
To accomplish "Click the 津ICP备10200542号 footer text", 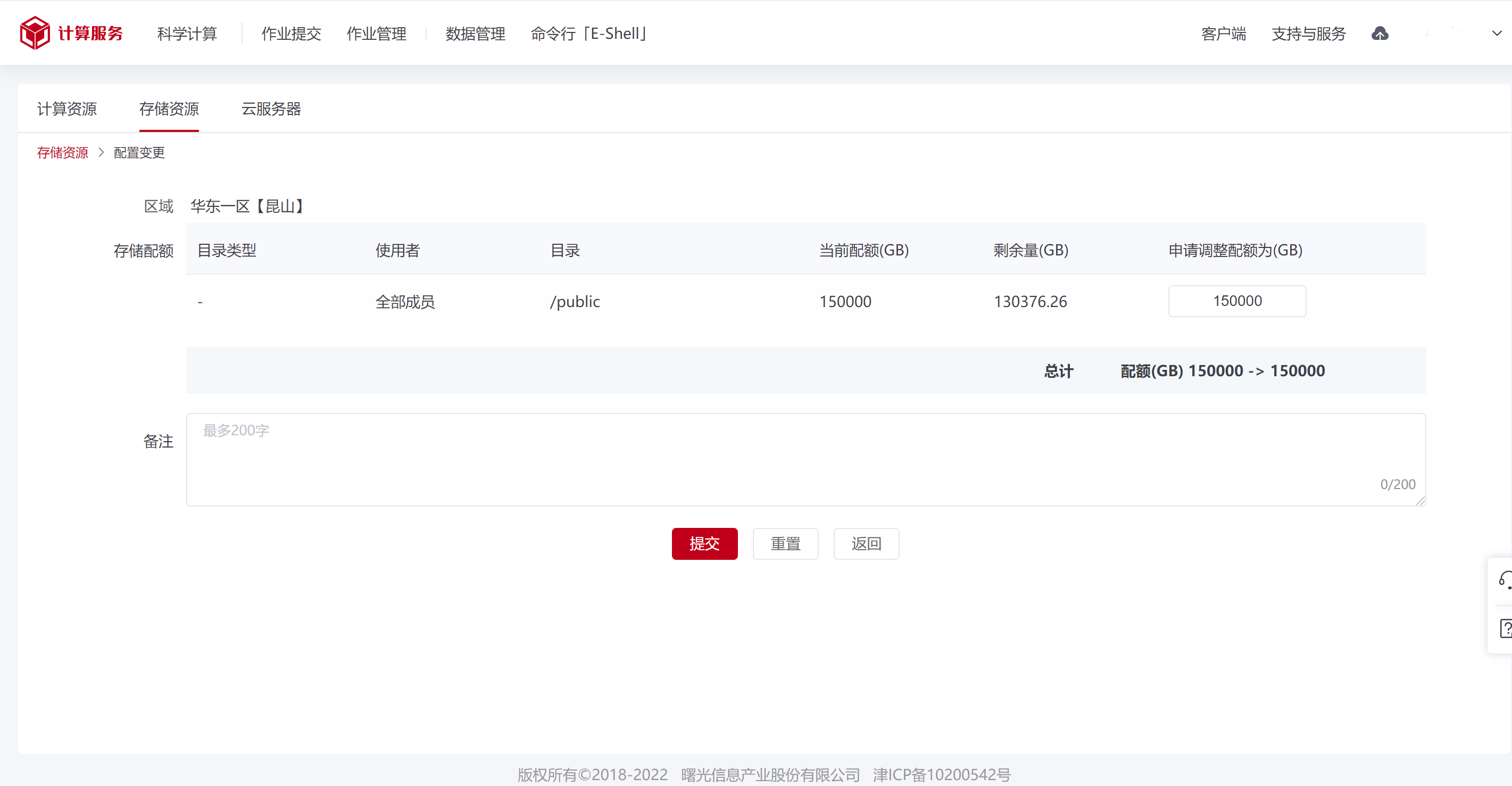I will tap(942, 775).
